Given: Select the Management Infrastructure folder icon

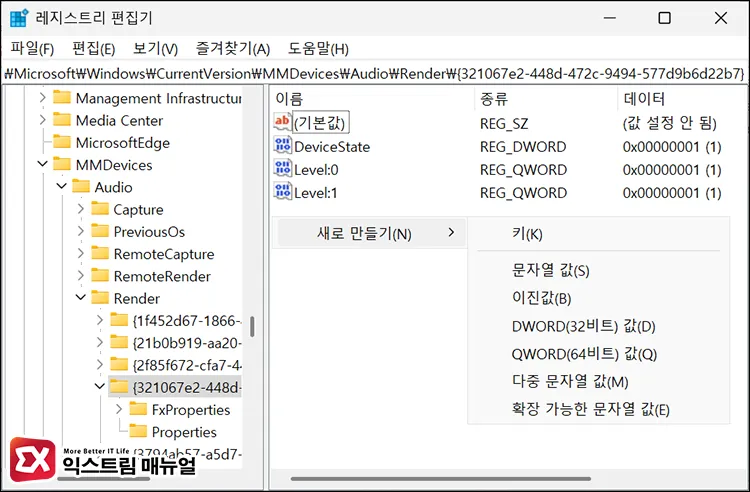Looking at the screenshot, I should click(62, 98).
